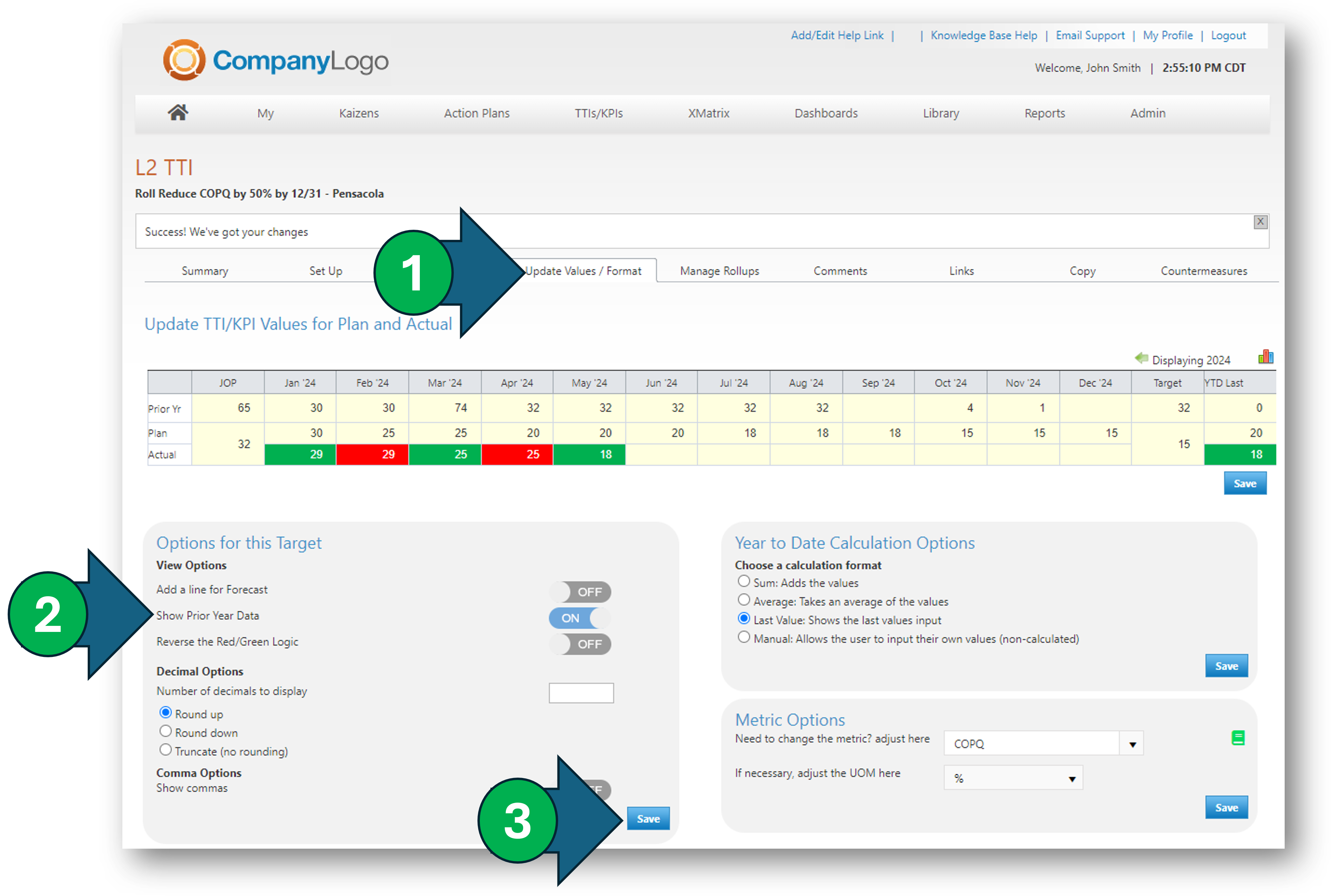Switch to the Set Up tab
This screenshot has height=896, width=1332.
click(325, 271)
